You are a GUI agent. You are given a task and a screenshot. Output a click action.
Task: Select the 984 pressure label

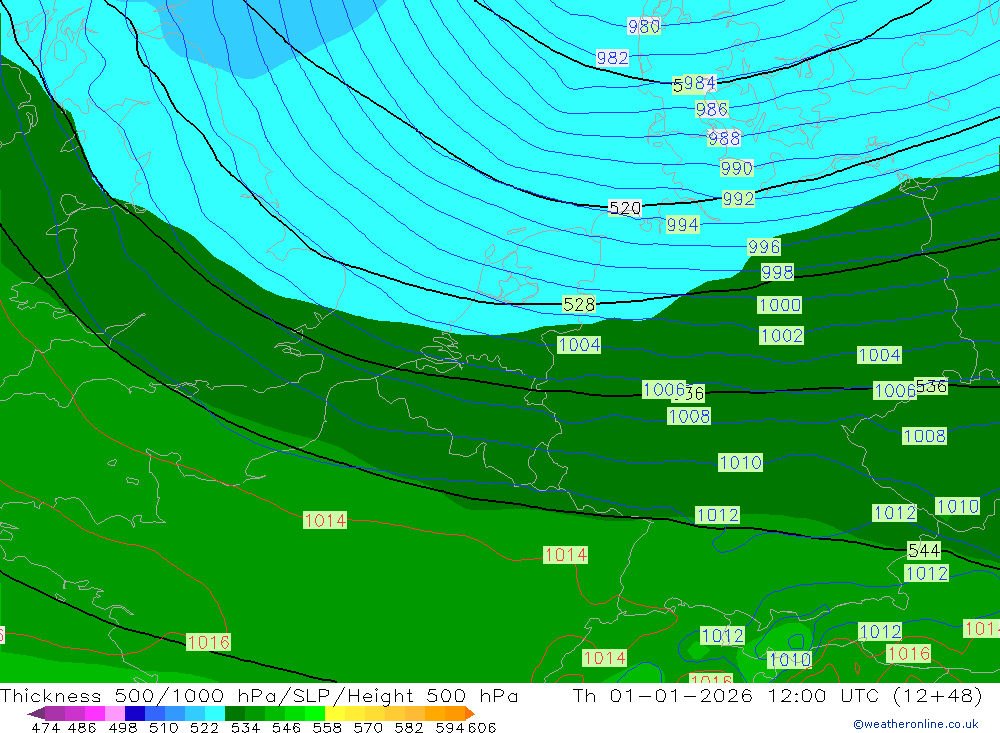coord(698,84)
